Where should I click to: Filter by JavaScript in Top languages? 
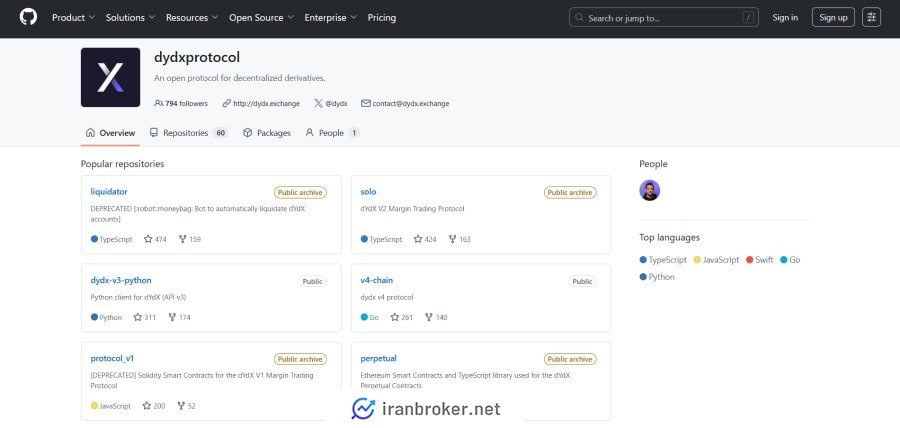click(716, 260)
